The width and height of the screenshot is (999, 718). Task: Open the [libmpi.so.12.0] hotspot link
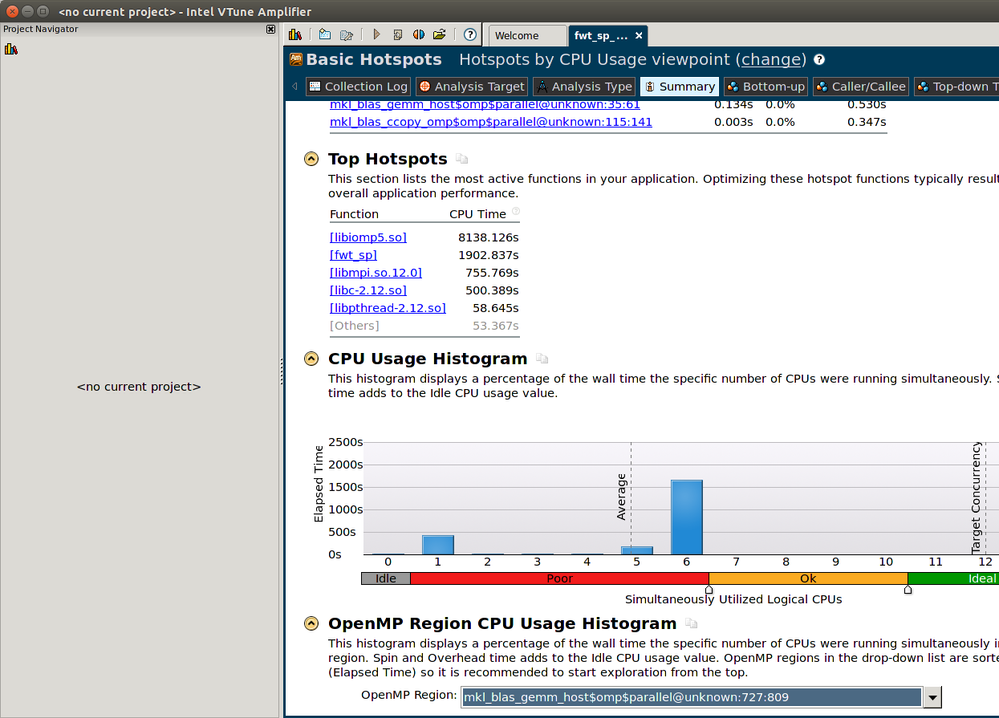coord(375,273)
